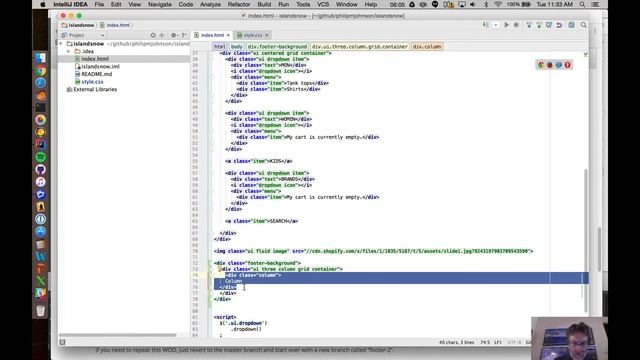Click the Project panel horizontal scrollbar
640x360 pixels.
tap(118, 335)
